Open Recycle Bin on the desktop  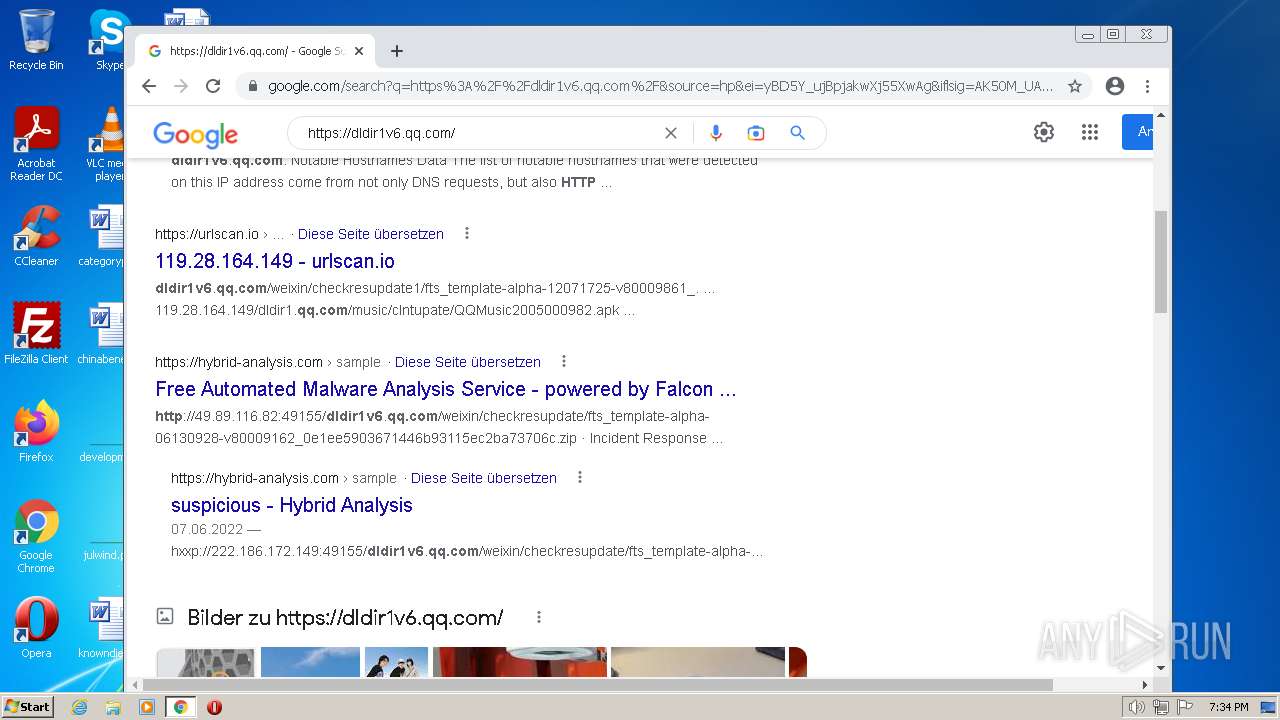point(36,40)
